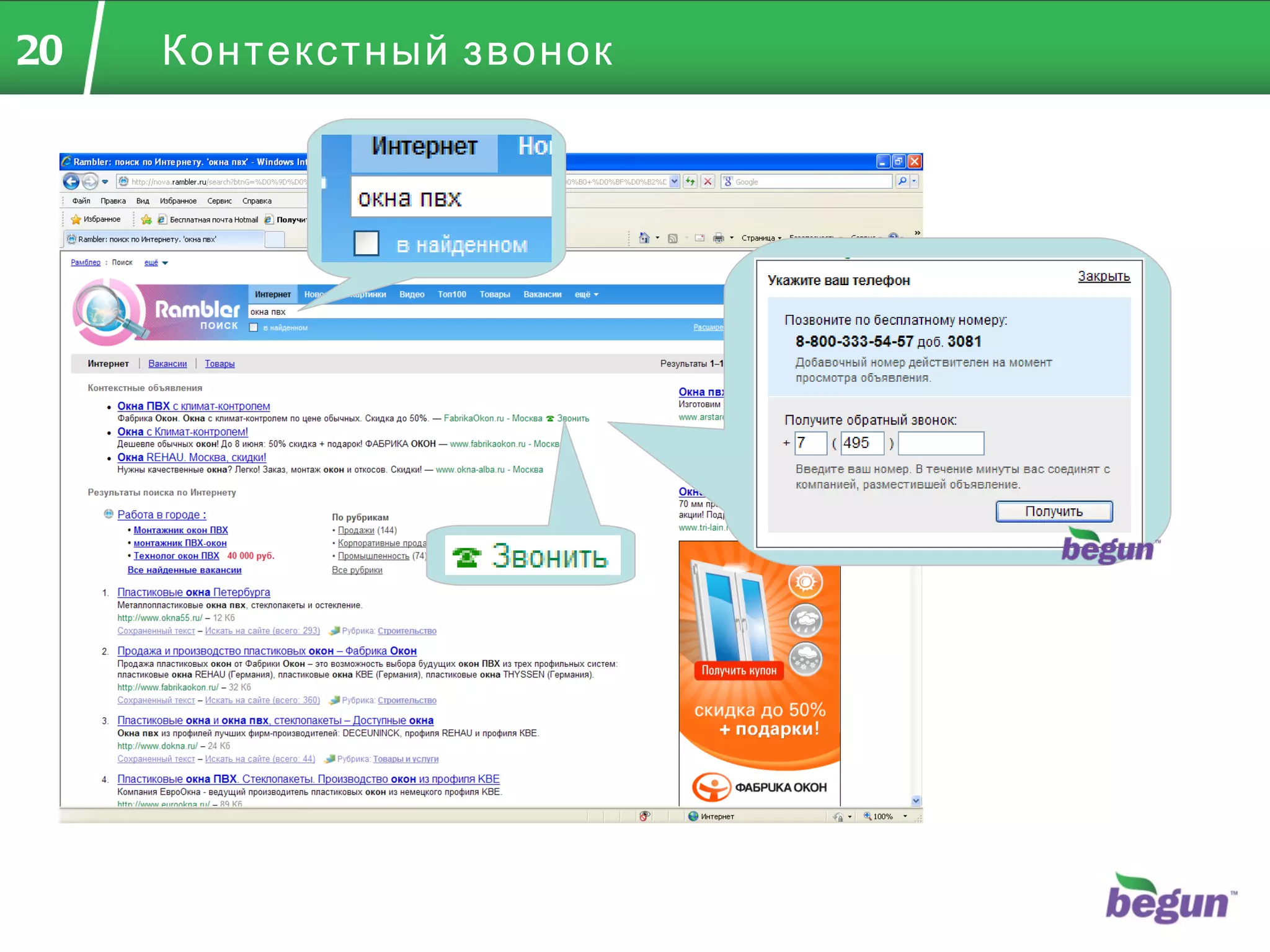1270x952 pixels.
Task: Click the browser Forward arrow button
Action: pos(91,182)
